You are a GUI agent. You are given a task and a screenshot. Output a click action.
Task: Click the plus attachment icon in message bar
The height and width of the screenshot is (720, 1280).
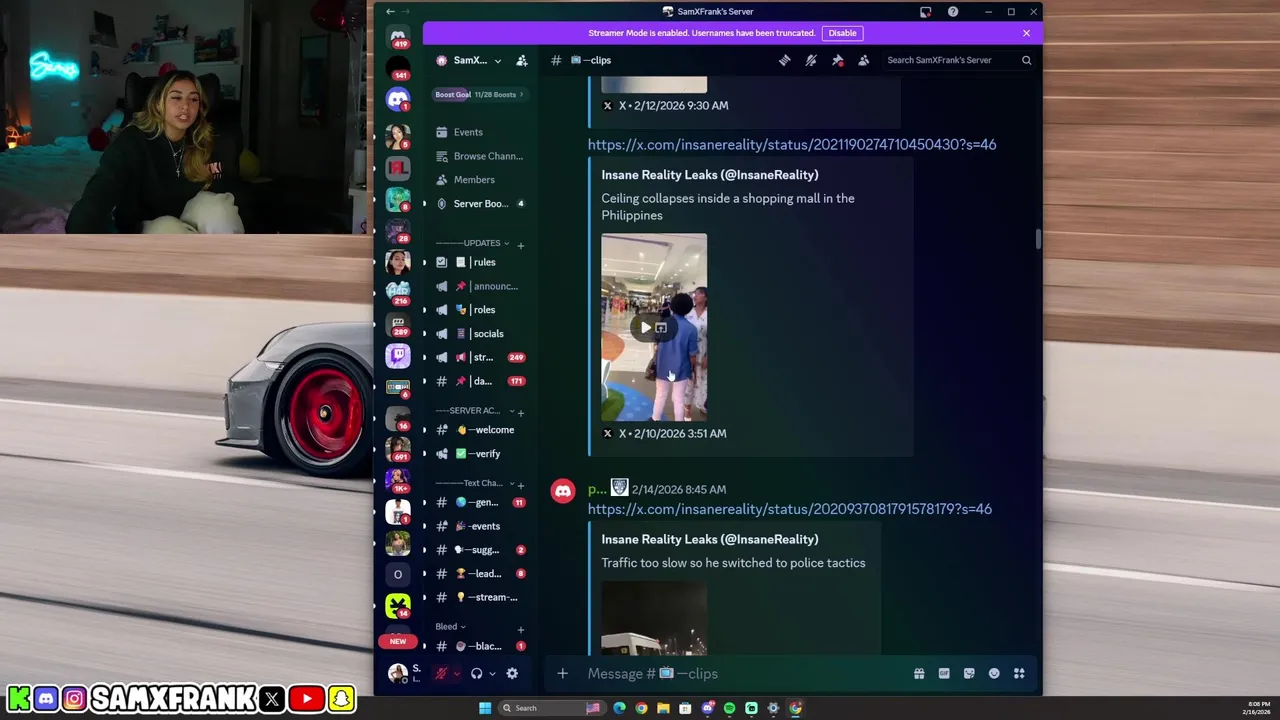pos(562,674)
